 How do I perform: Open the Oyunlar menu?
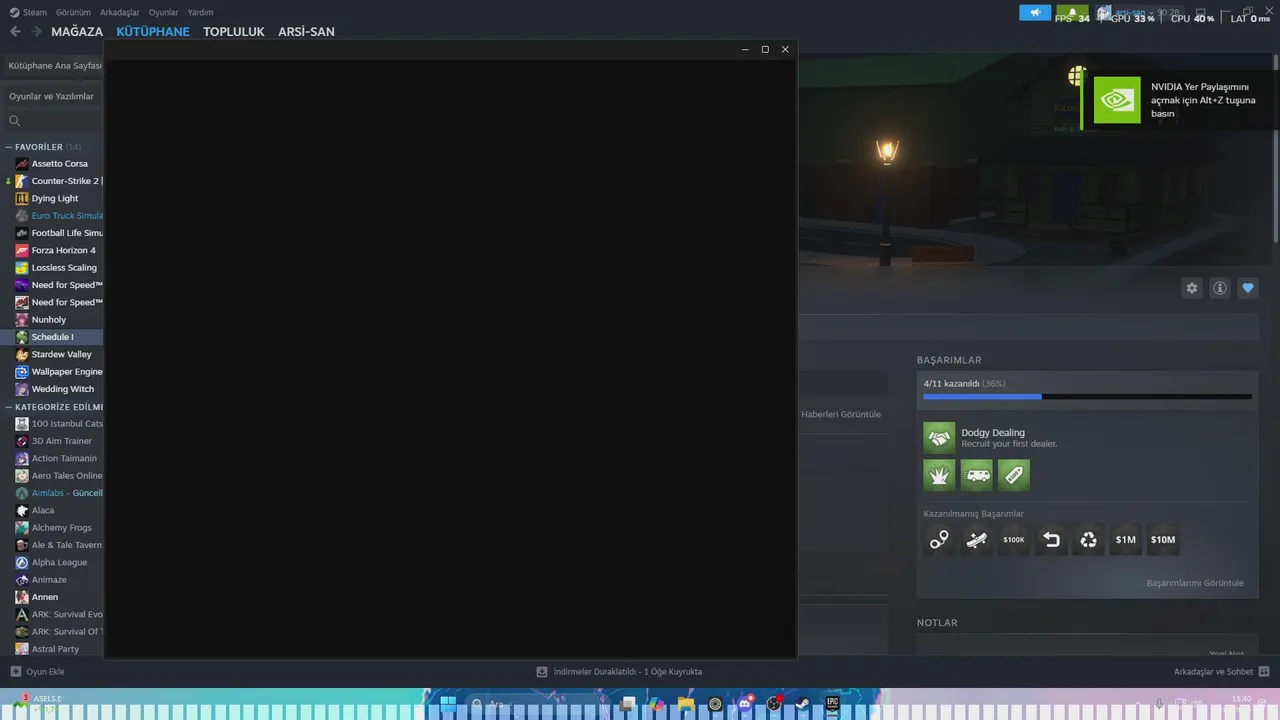(164, 12)
